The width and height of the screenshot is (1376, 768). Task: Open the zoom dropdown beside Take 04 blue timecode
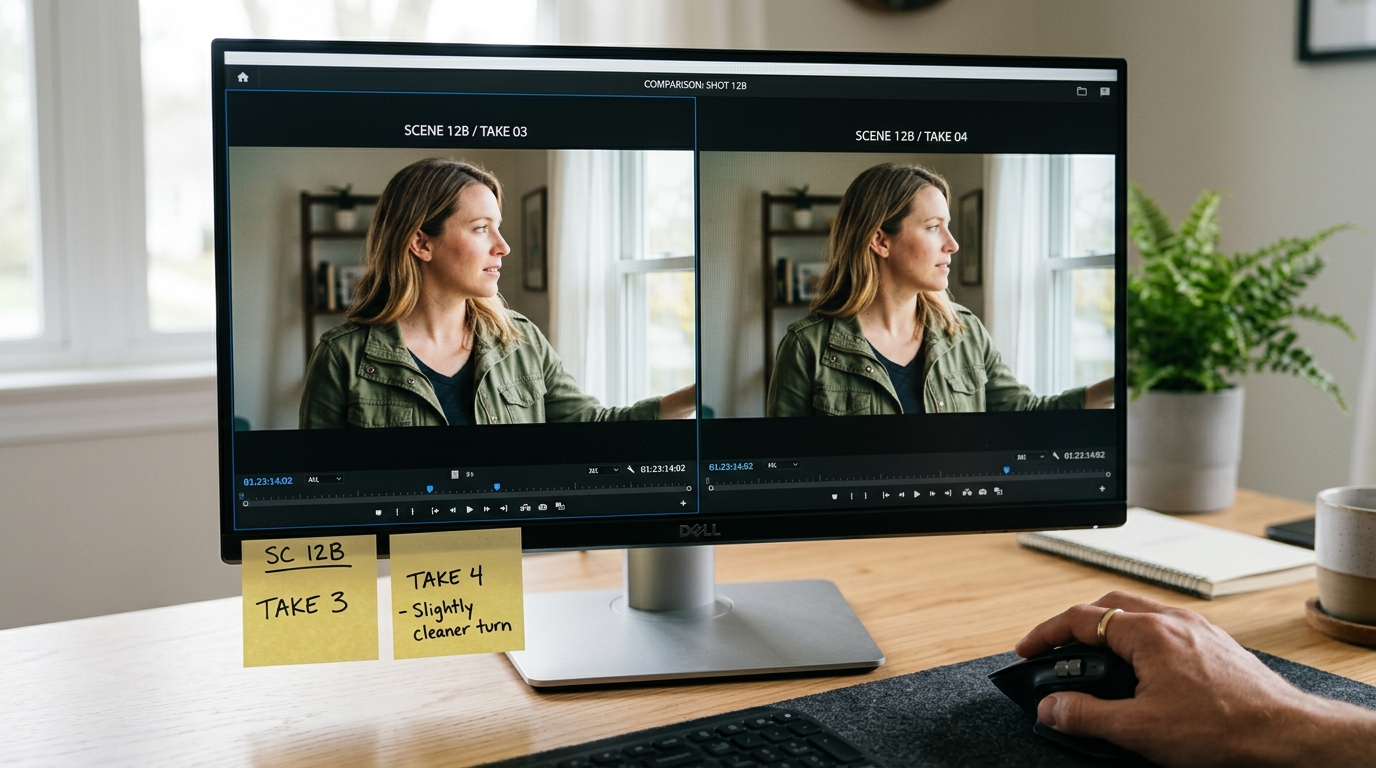click(x=782, y=465)
